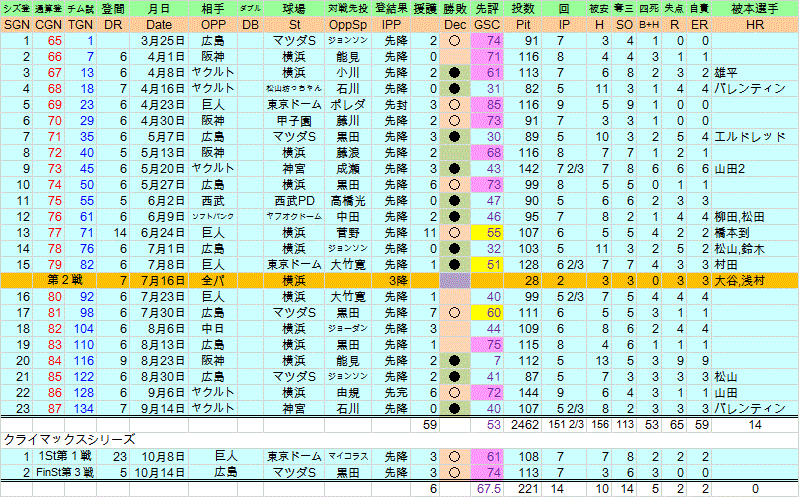This screenshot has width=799, height=497.
Task: Click the pitch count 142
Action: tap(528, 169)
